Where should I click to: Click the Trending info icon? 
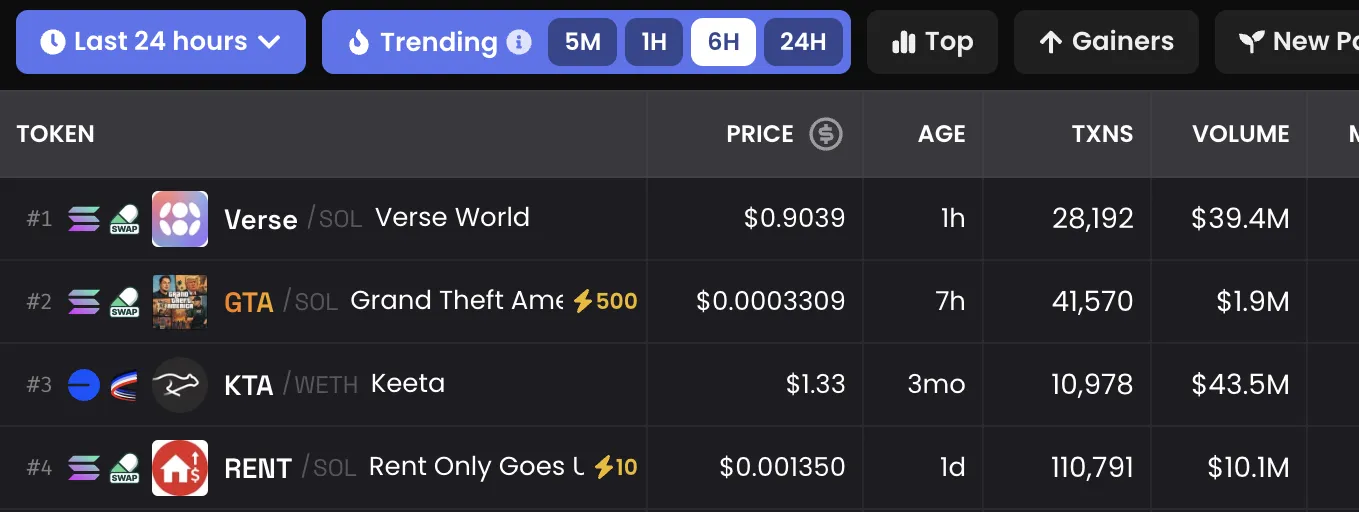pos(518,42)
